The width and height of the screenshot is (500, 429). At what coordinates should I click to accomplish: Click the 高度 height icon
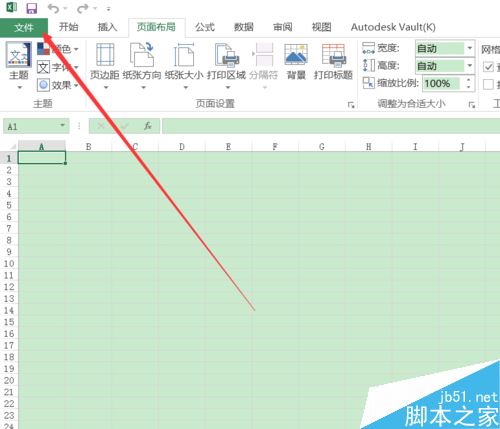tap(368, 65)
